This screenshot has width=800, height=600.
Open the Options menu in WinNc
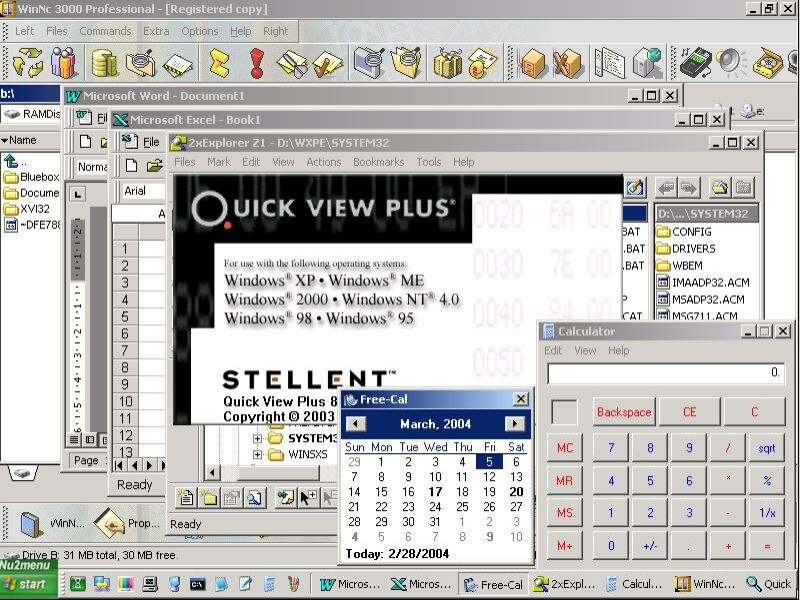point(199,31)
